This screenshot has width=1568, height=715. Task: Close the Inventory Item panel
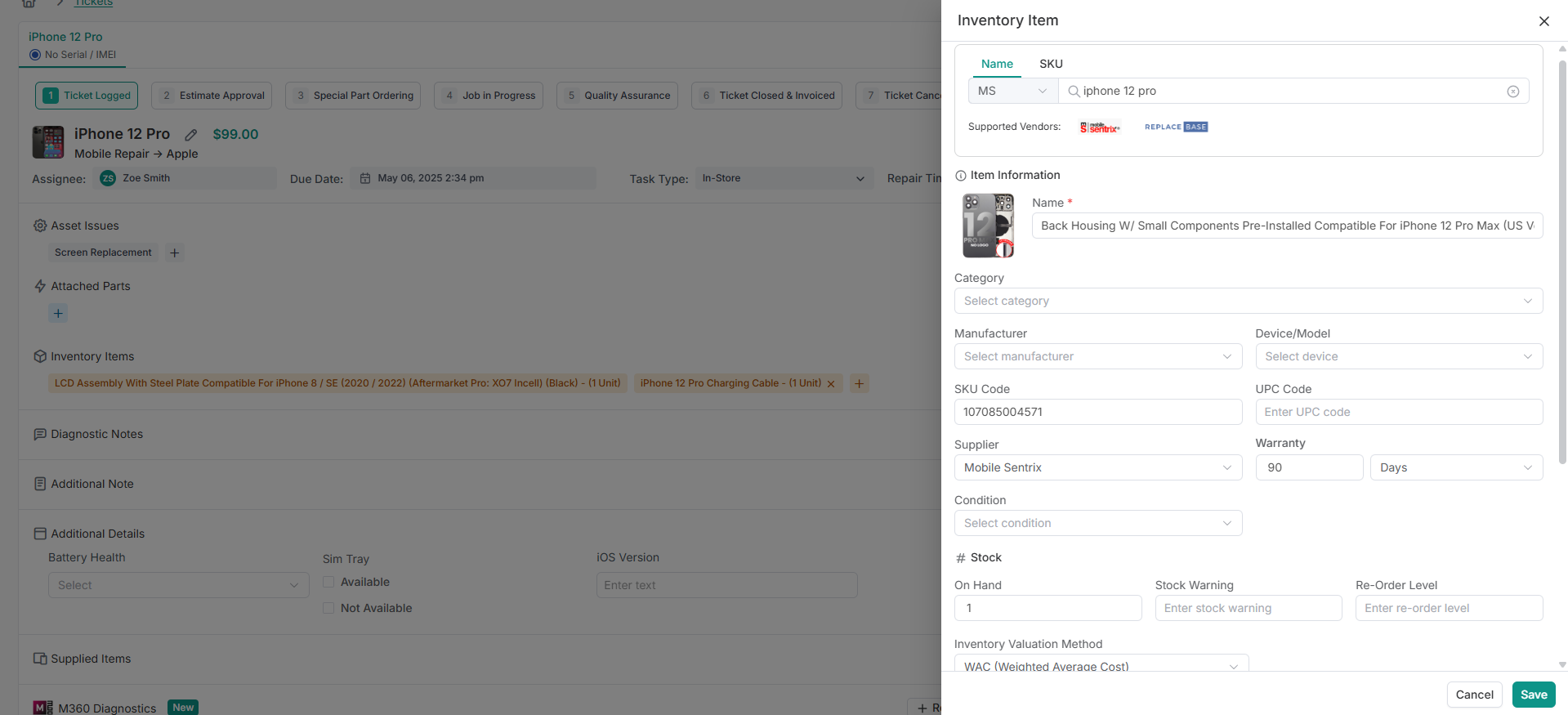point(1543,21)
